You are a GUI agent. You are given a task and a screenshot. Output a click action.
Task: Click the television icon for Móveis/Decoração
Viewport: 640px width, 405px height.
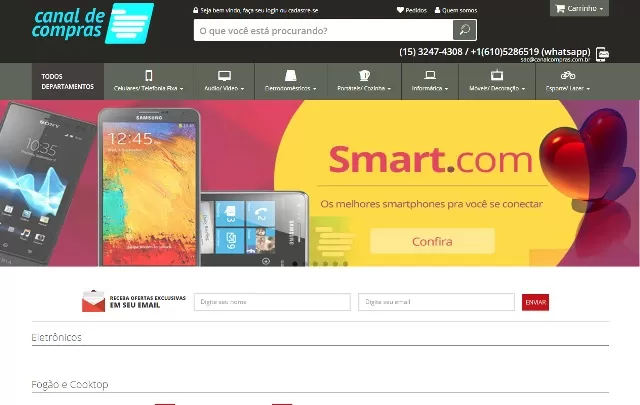[497, 75]
